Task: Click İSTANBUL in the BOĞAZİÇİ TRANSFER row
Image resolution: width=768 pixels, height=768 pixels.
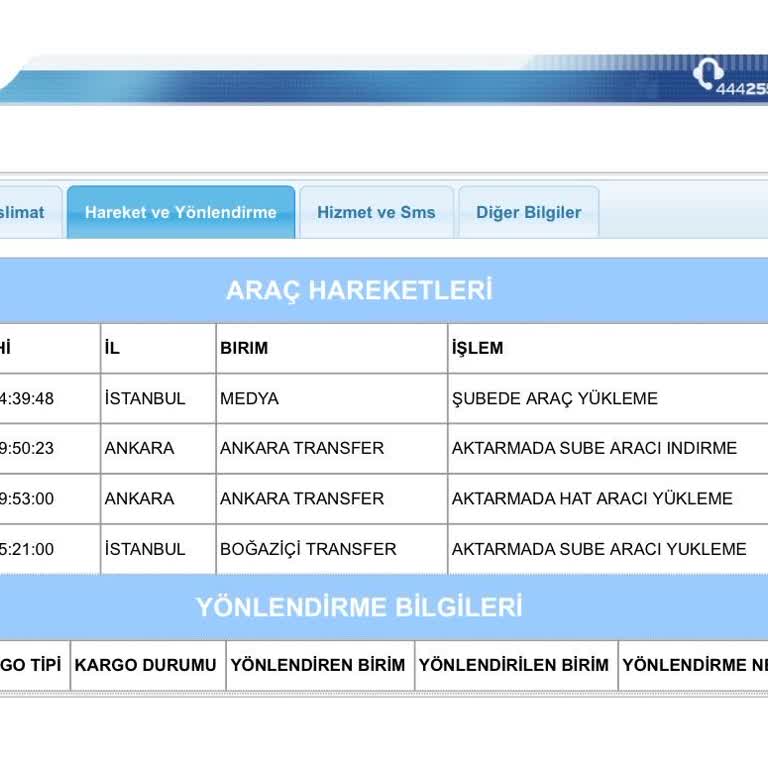Action: tap(145, 549)
